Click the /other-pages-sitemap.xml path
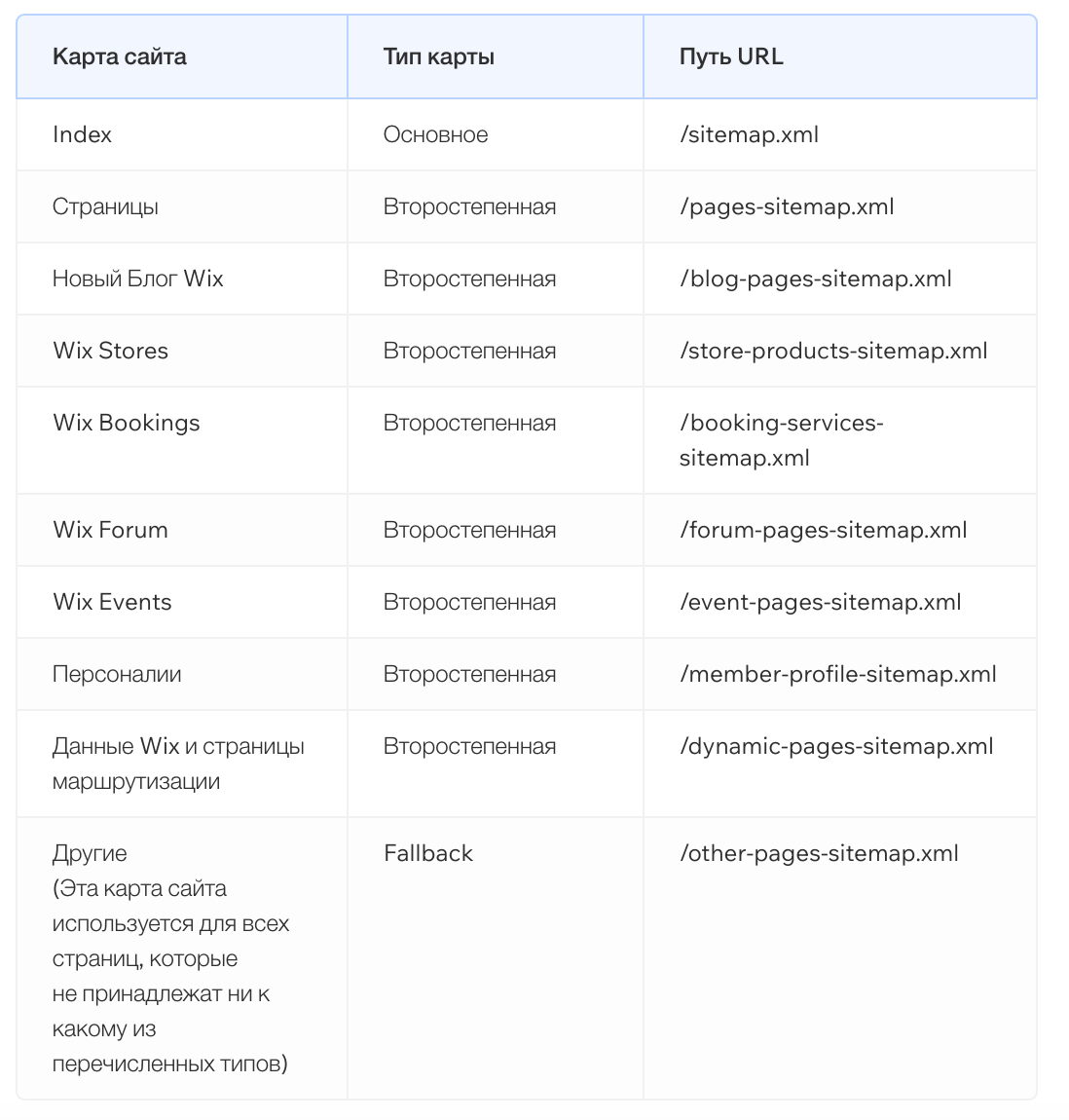This screenshot has height=1120, width=1069. [819, 853]
